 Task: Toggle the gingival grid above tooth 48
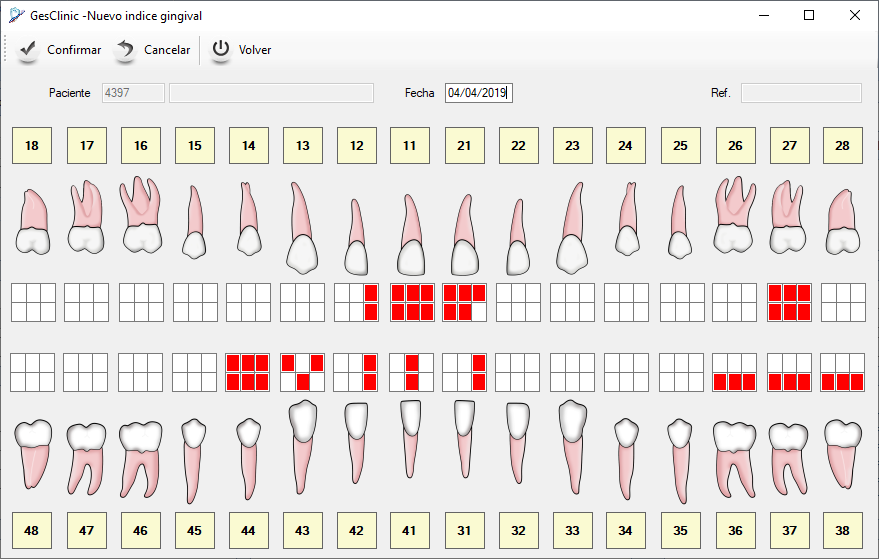tap(33, 372)
